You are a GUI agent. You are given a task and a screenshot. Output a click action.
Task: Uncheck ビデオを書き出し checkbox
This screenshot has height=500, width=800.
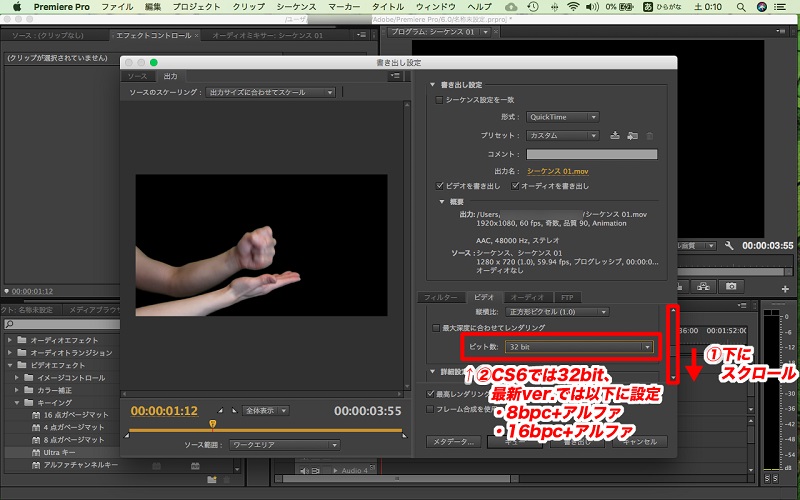(x=441, y=186)
